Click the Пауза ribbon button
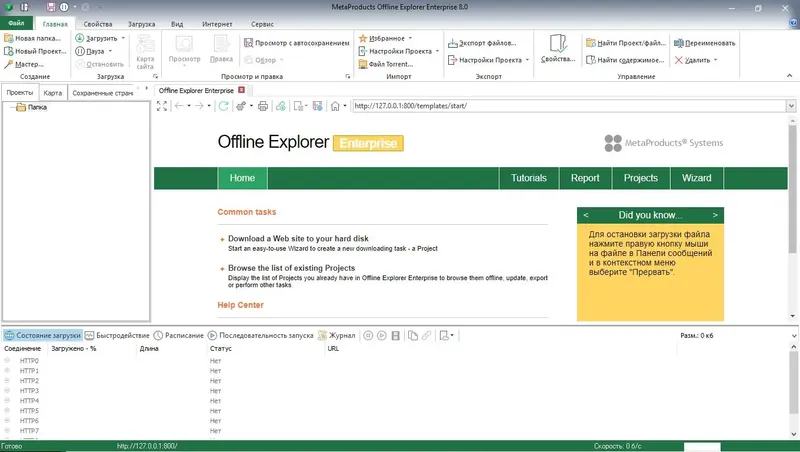This screenshot has width=800, height=452. [90, 51]
